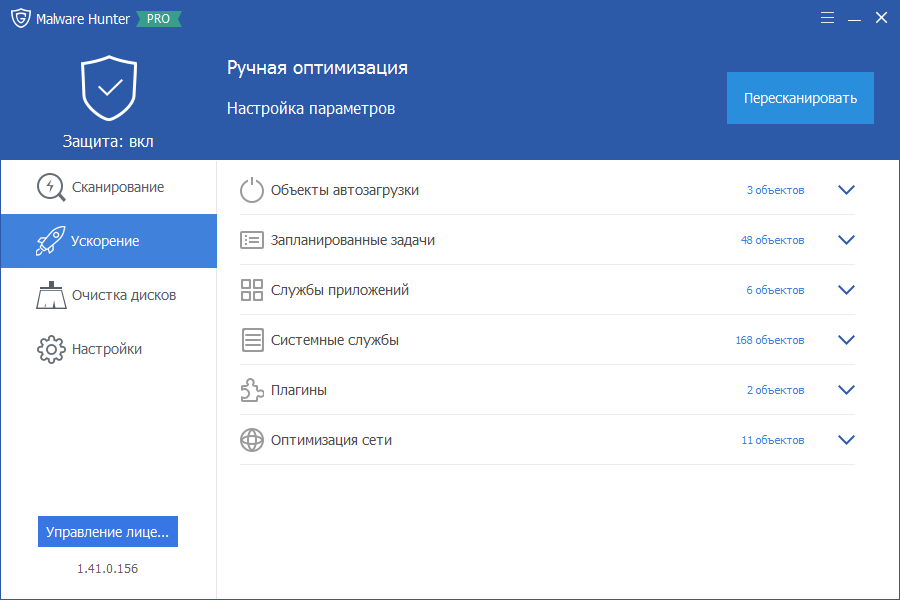Open the hamburger menu

(827, 17)
